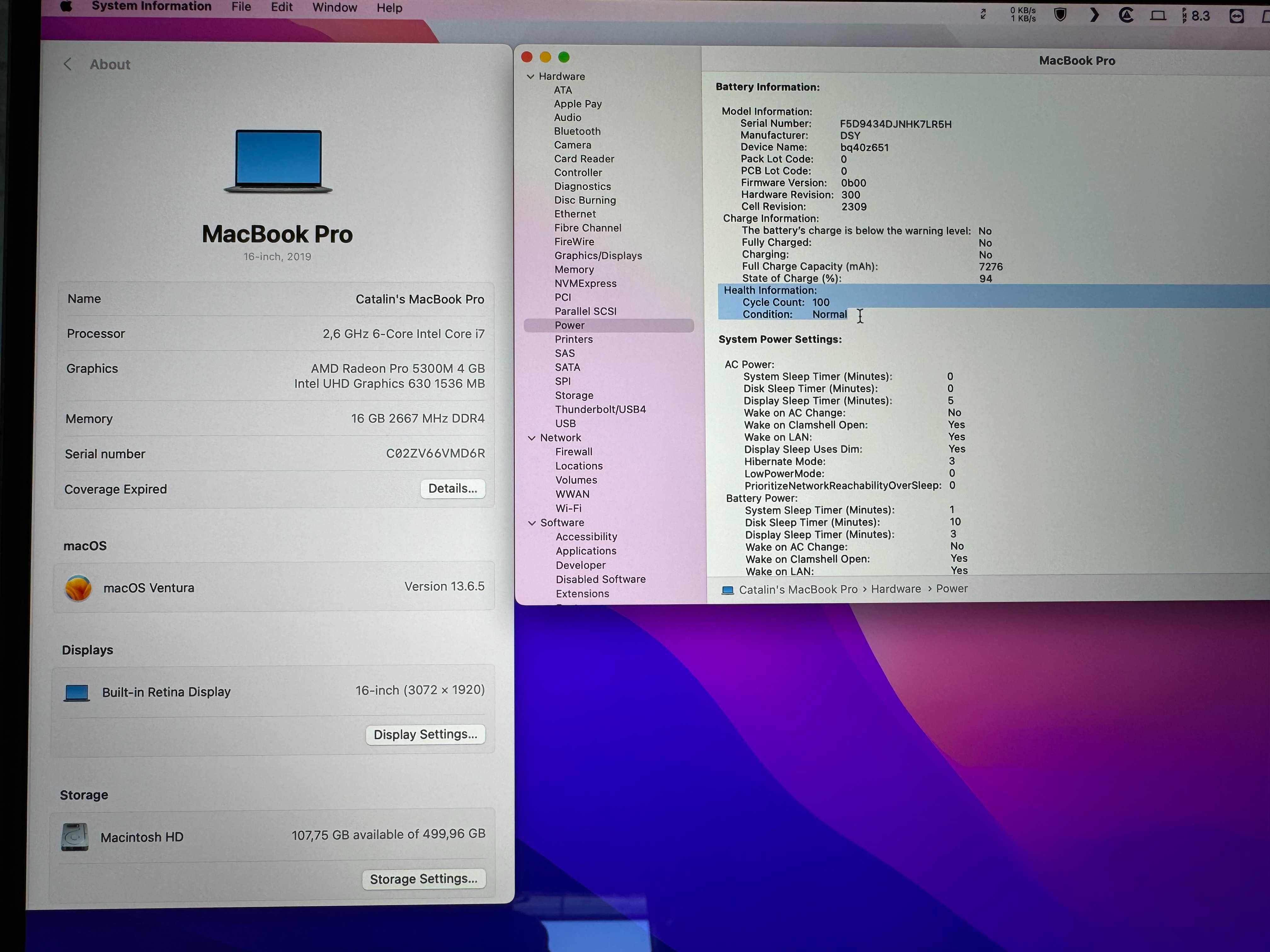Close the System Information window
This screenshot has width=1270, height=952.
pos(526,57)
